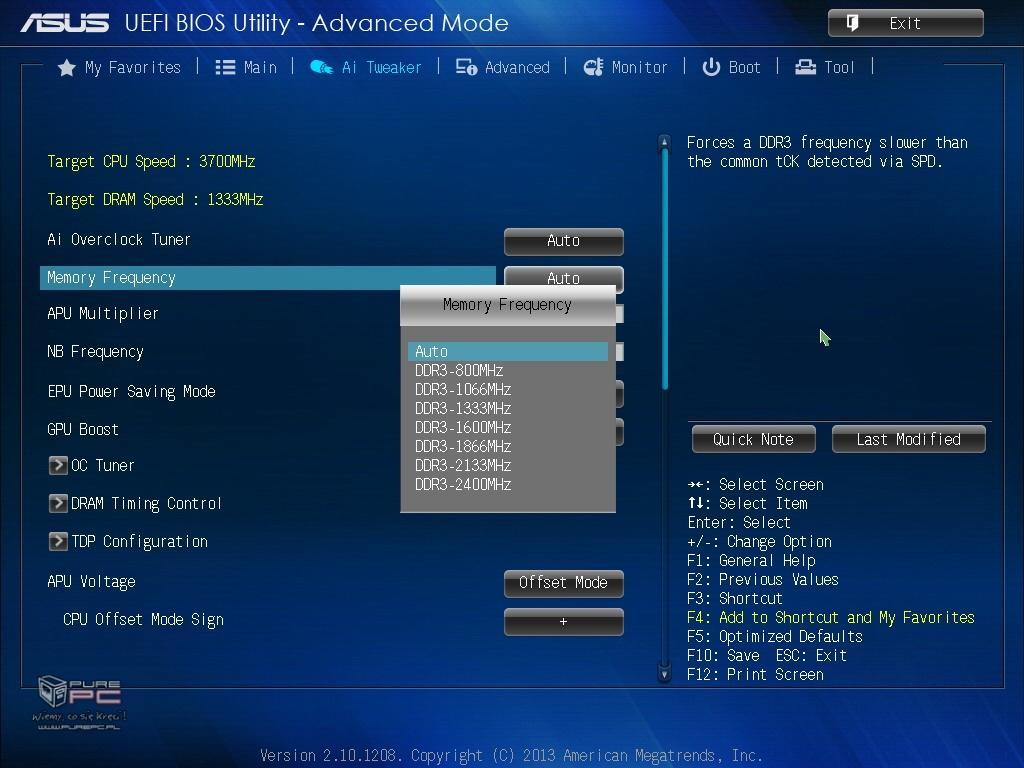This screenshot has width=1024, height=768.
Task: Click the list icon beside Main
Action: point(225,67)
